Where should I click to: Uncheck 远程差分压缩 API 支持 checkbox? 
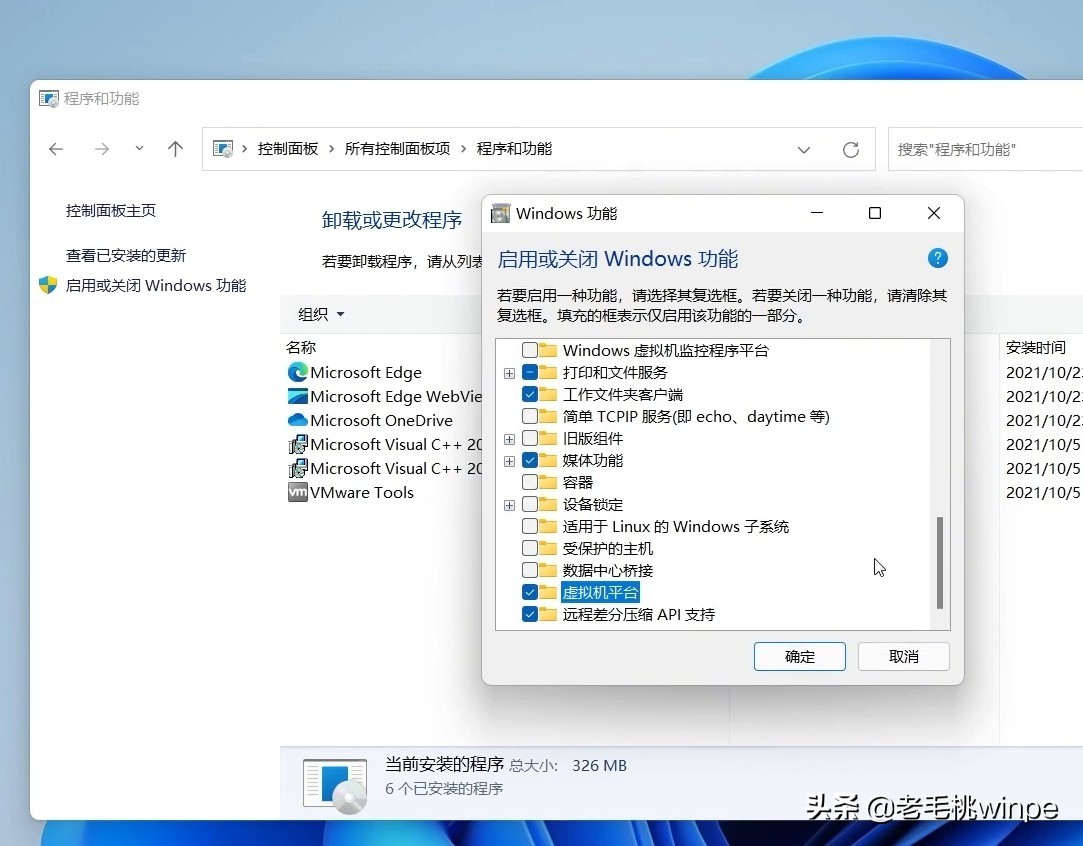click(x=530, y=614)
